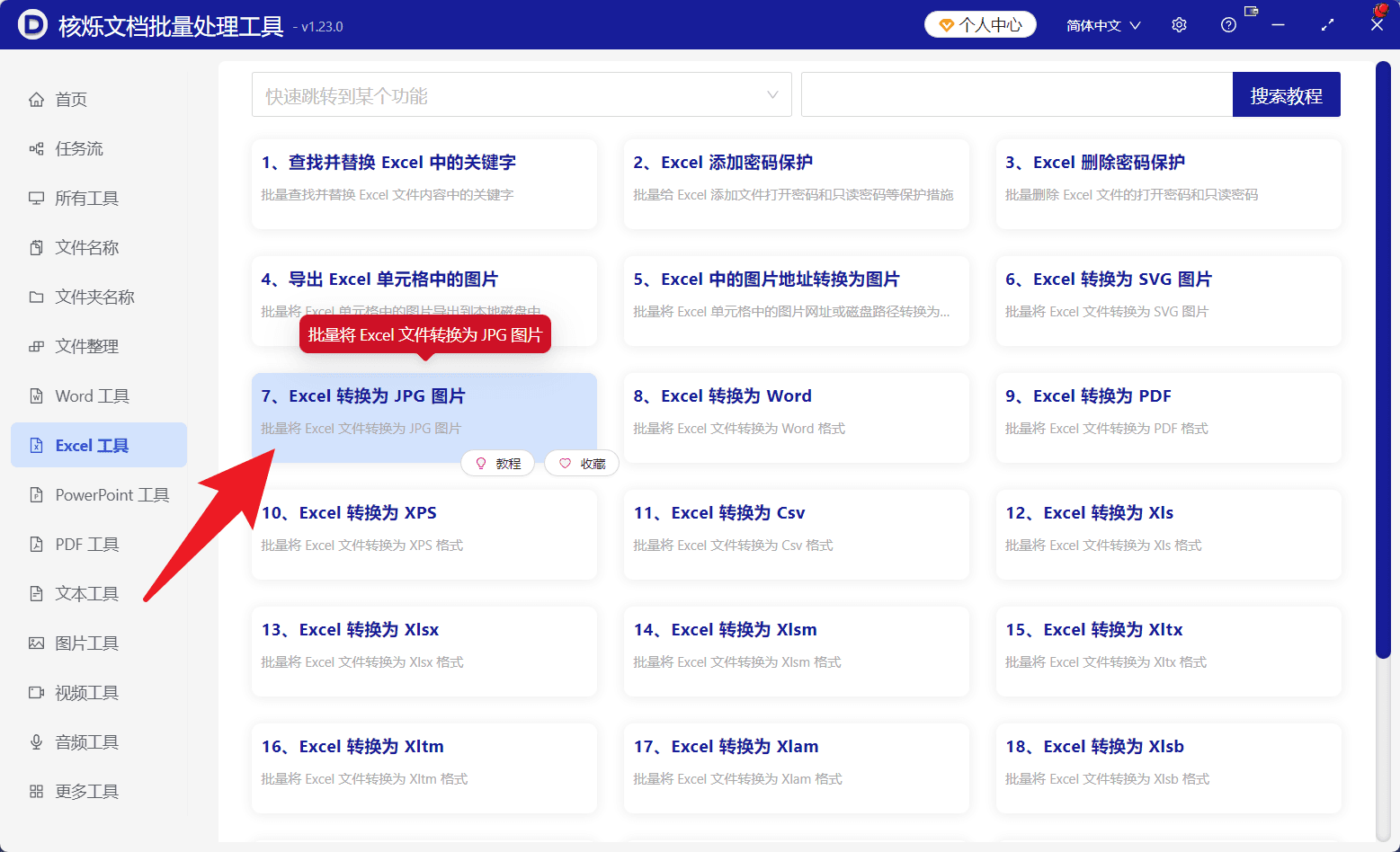1400x852 pixels.
Task: Click the microphone icon beside 音频工具
Action: [x=36, y=742]
